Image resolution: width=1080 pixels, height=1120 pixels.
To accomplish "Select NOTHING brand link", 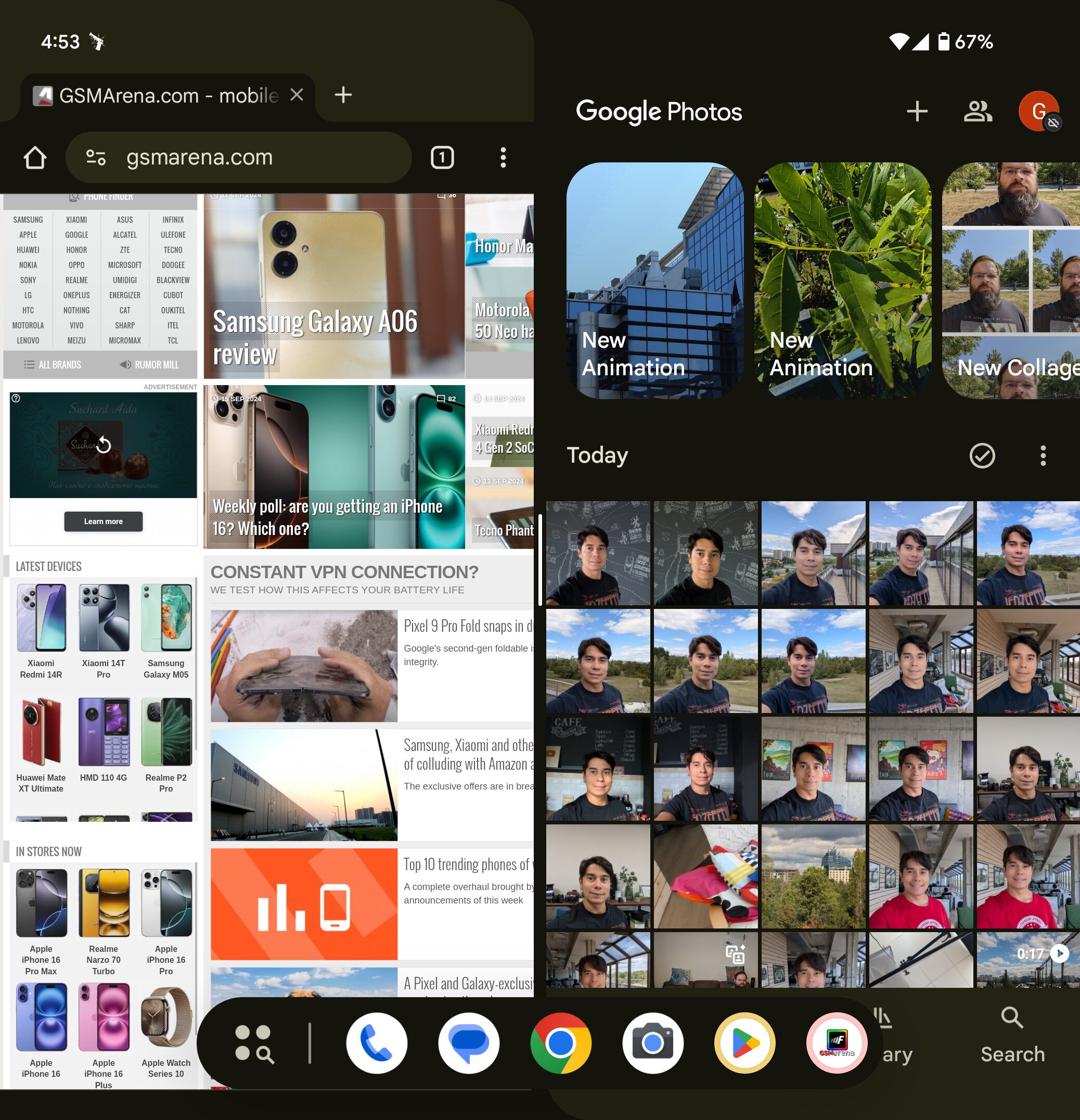I will pos(76,310).
